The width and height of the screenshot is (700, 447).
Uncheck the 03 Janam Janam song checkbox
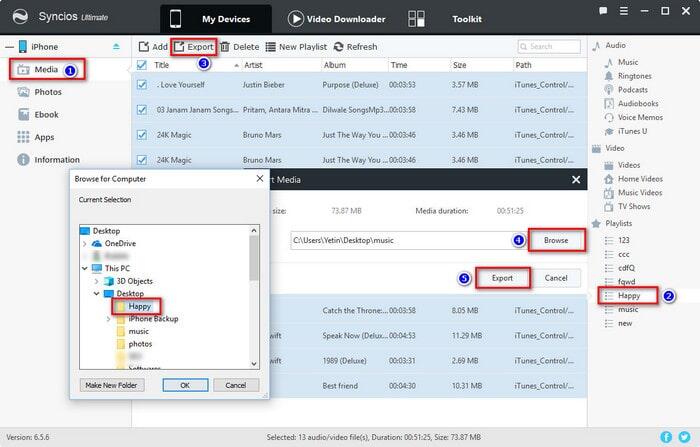[142, 109]
